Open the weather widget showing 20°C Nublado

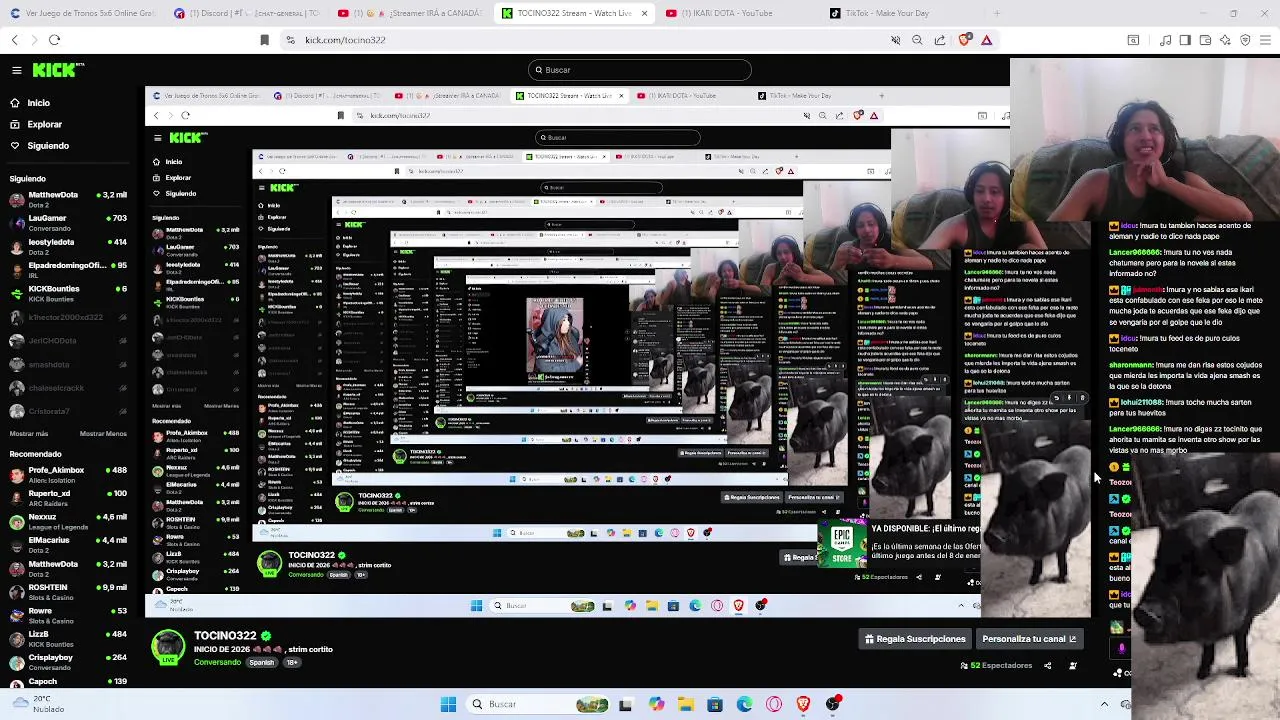(x=40, y=704)
